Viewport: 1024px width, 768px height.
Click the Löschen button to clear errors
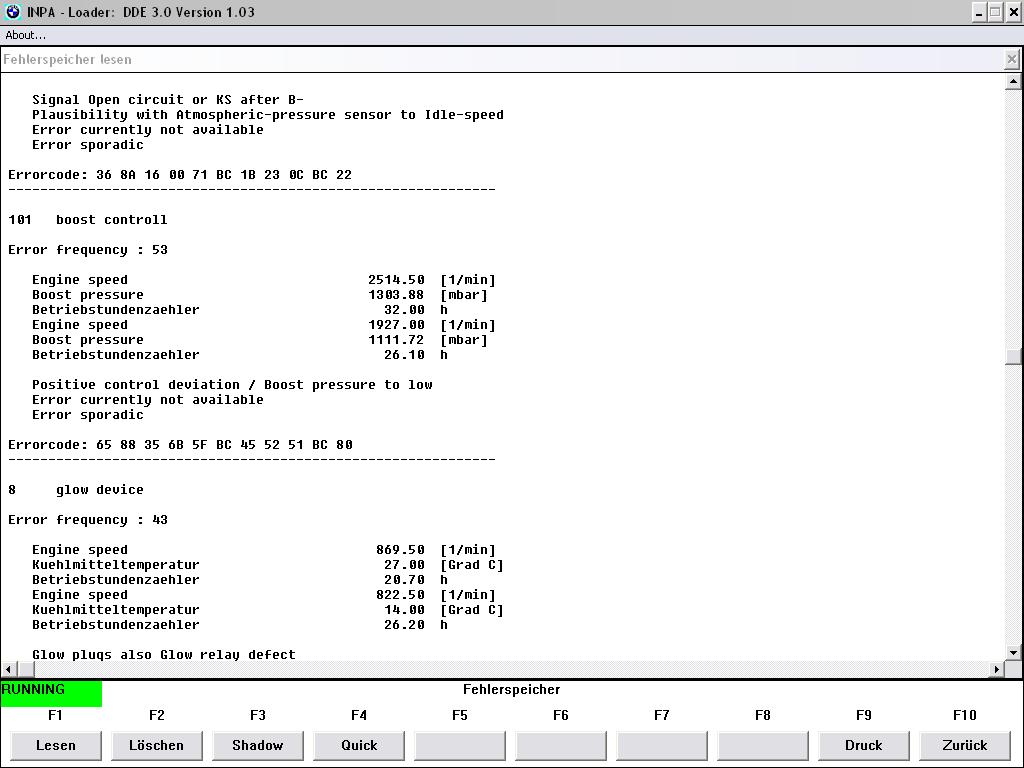pos(157,745)
